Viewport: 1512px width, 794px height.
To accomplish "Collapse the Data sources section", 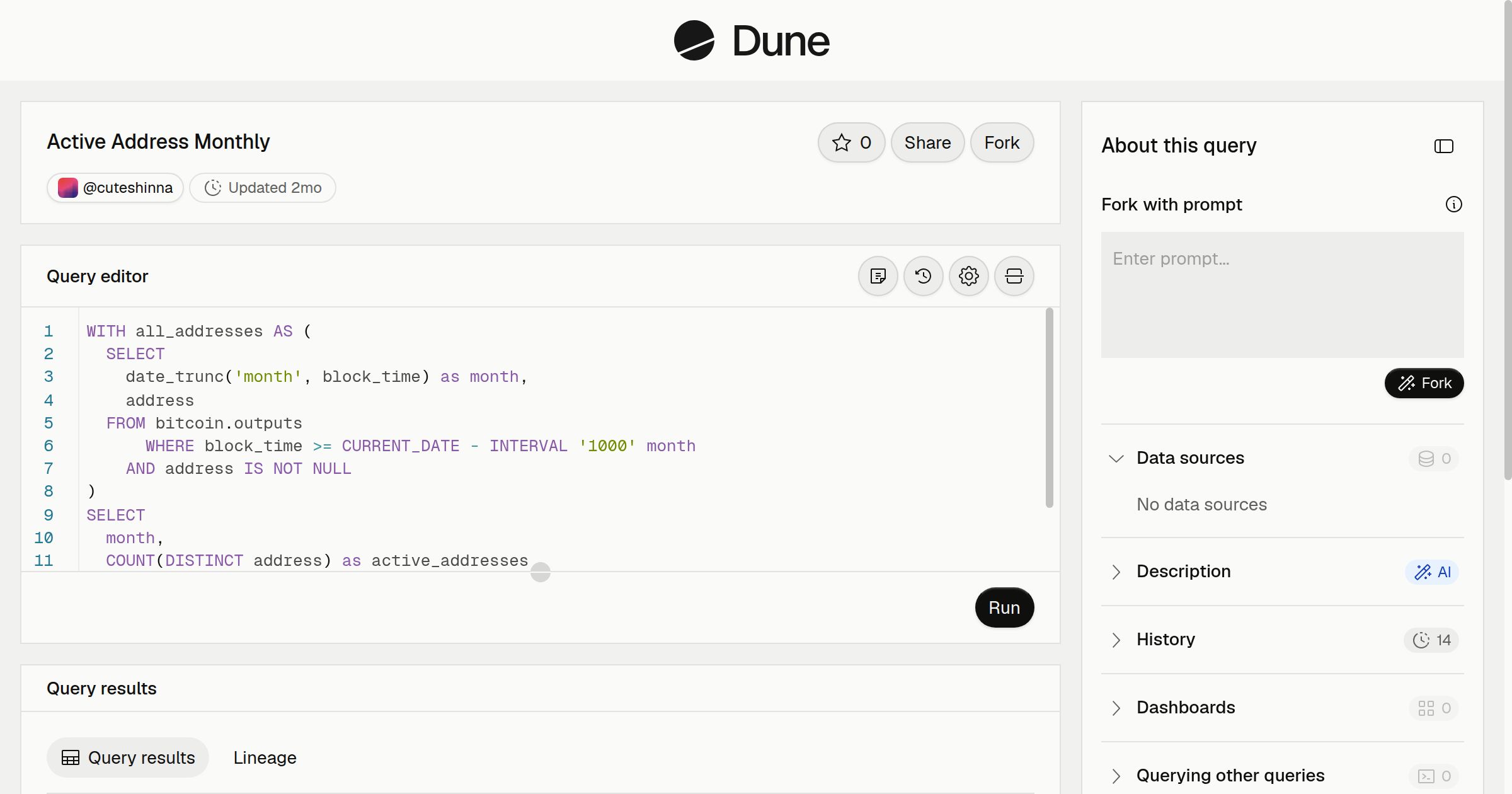I will click(x=1116, y=458).
